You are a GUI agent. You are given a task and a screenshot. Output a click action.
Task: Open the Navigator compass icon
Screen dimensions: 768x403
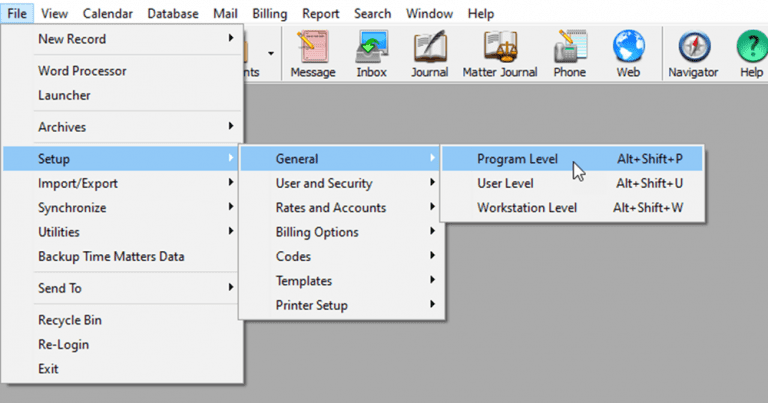point(693,53)
